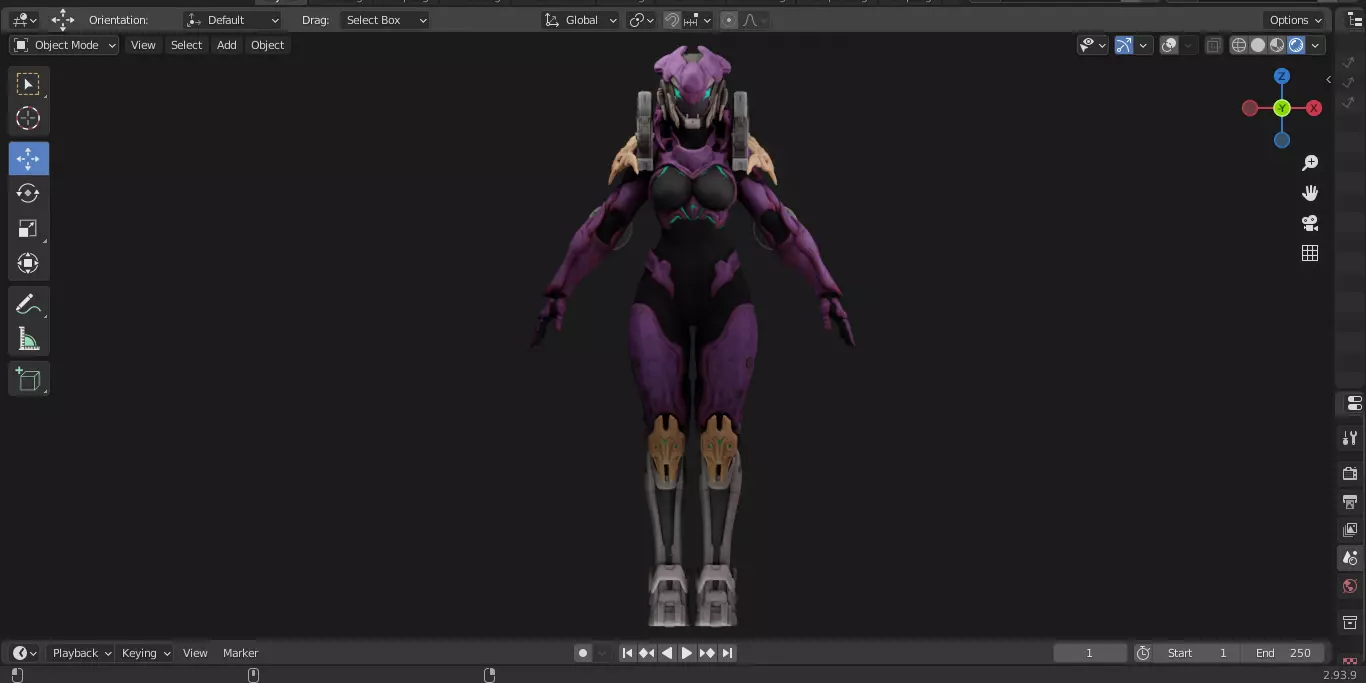
Task: Expand the sidebar with arrow
Action: tap(1328, 79)
